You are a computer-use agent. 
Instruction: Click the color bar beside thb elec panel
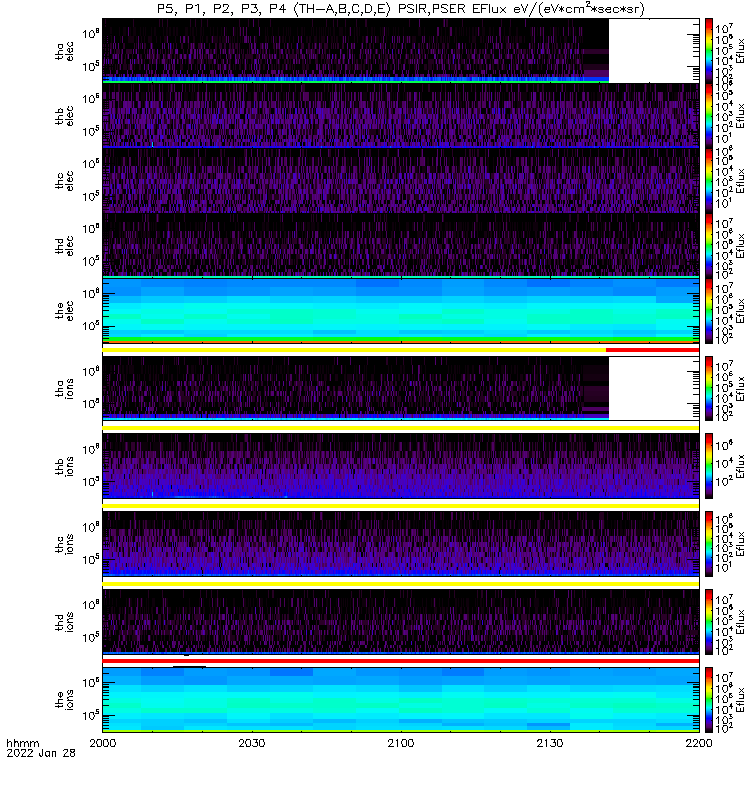point(709,115)
